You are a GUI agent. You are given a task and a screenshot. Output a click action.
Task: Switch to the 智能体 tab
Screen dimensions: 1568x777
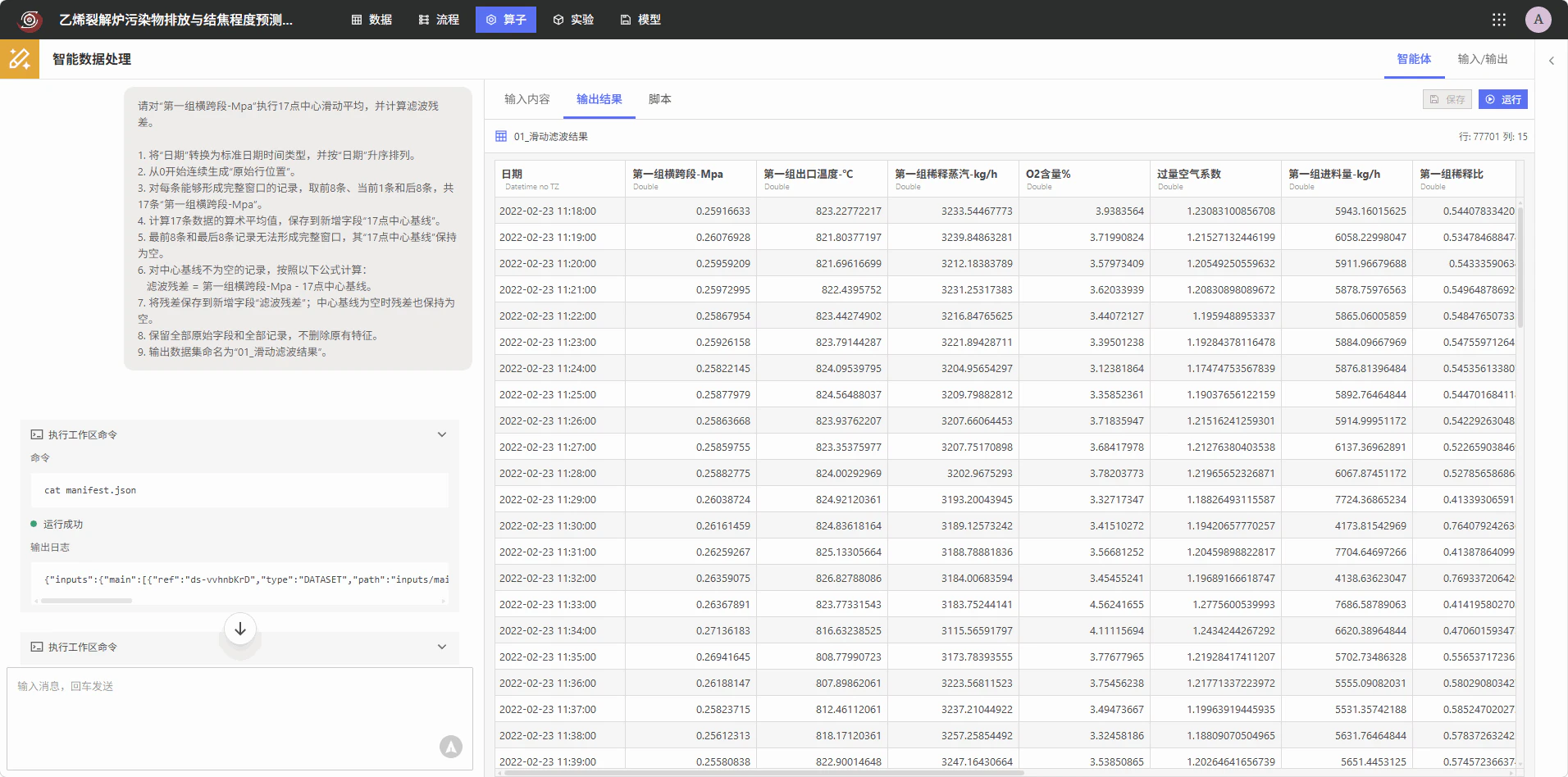[x=1414, y=59]
